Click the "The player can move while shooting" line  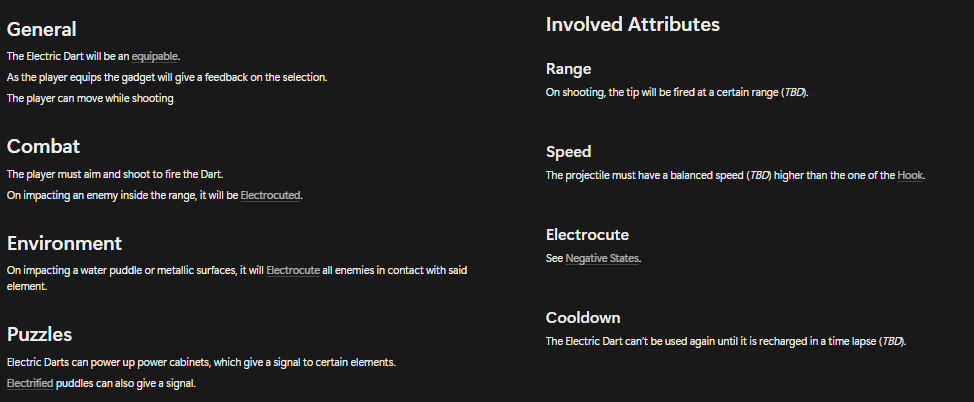[90, 98]
